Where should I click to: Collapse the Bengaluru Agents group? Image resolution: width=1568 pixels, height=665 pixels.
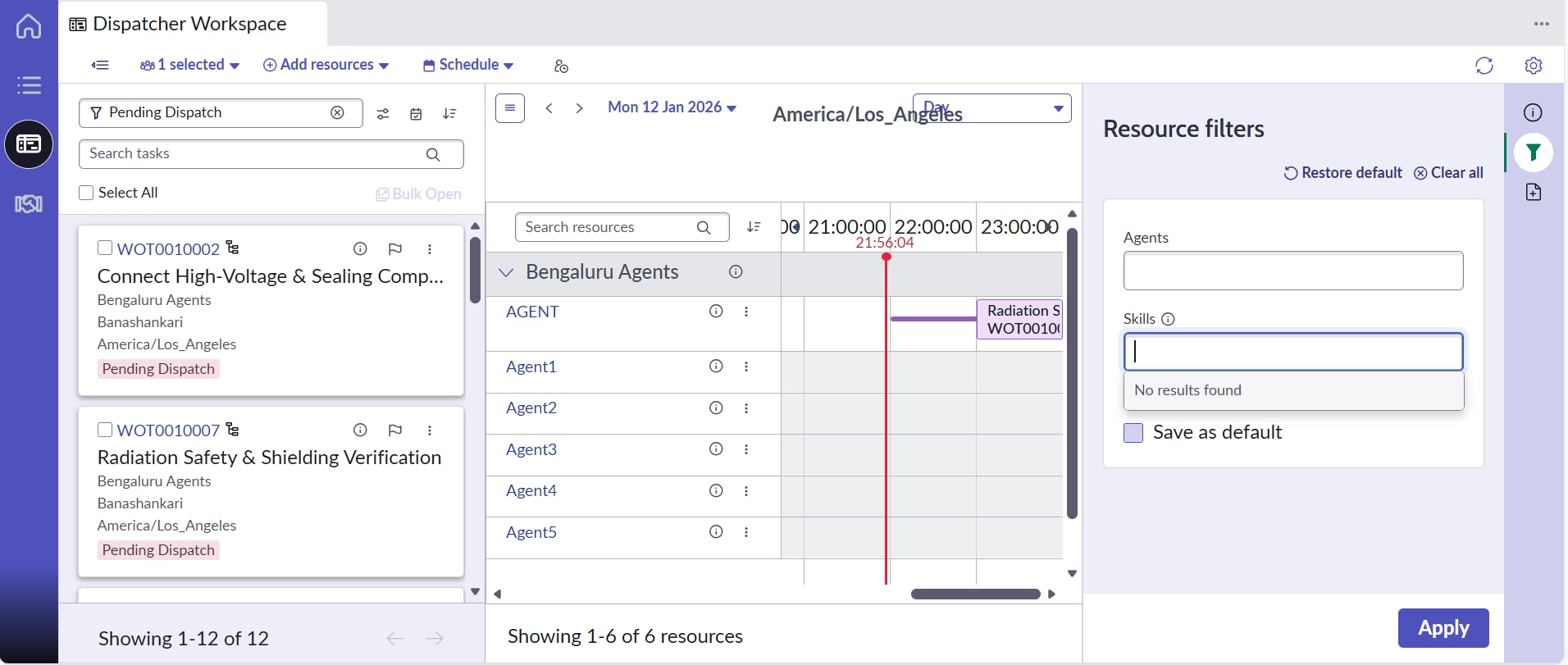506,272
